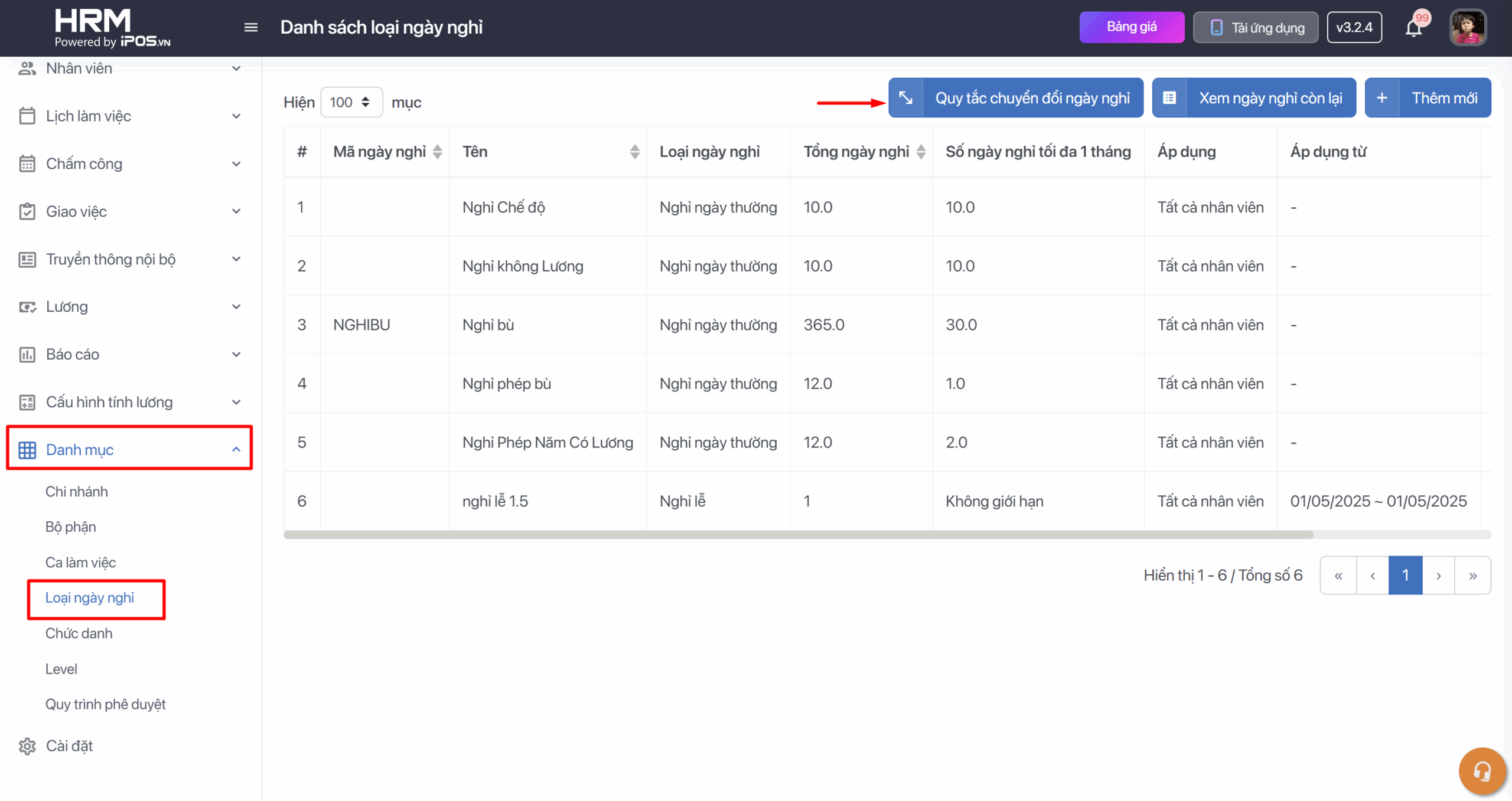Screen dimensions: 1512x801
Task: Click the horizontal table scrollbar
Action: point(797,535)
